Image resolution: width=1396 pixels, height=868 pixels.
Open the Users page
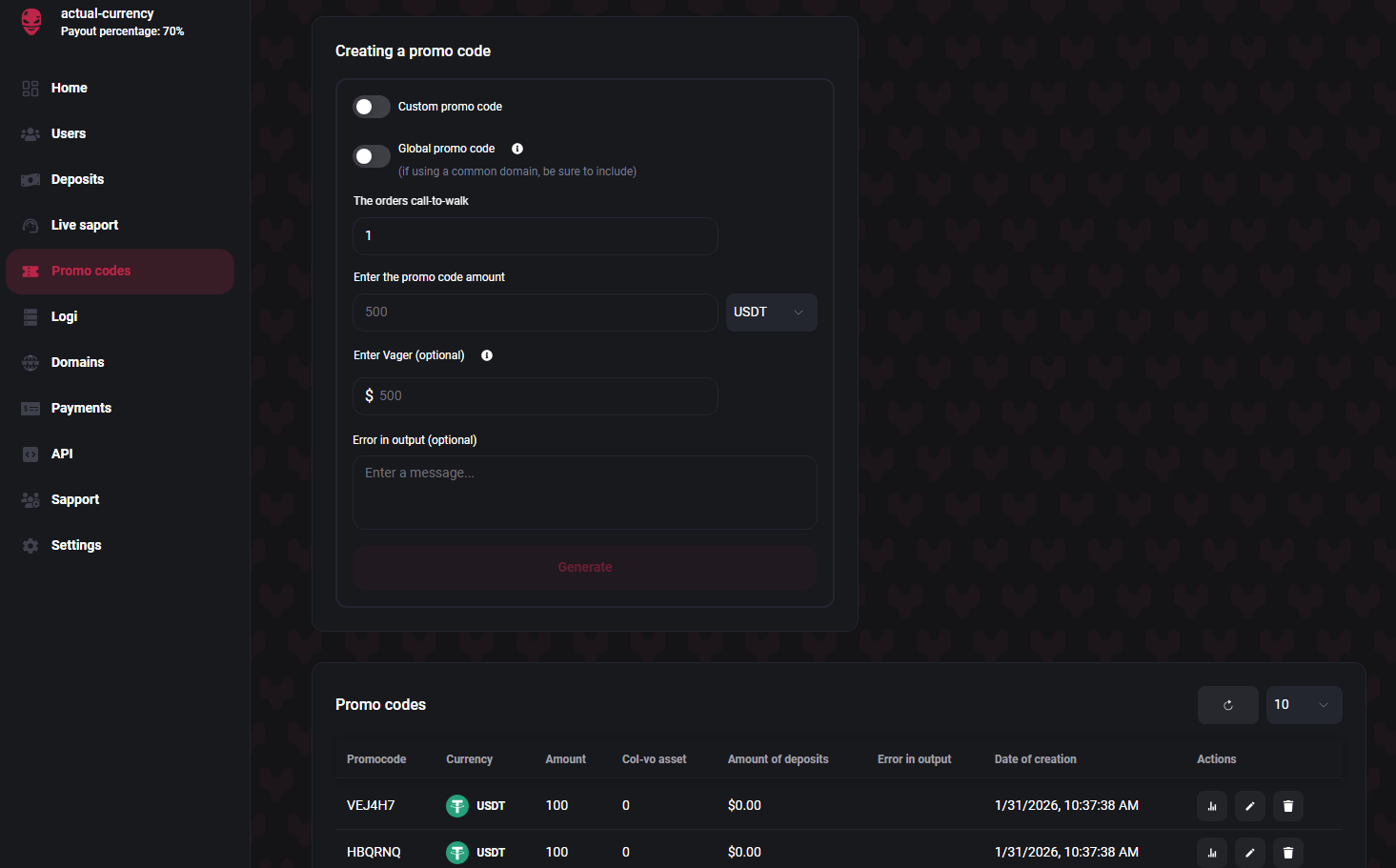[x=120, y=134]
